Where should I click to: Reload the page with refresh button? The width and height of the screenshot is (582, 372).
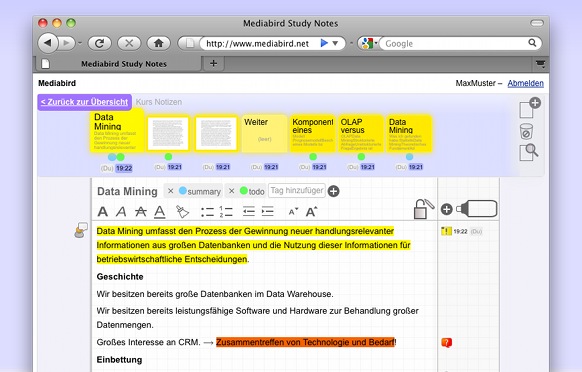tap(99, 43)
